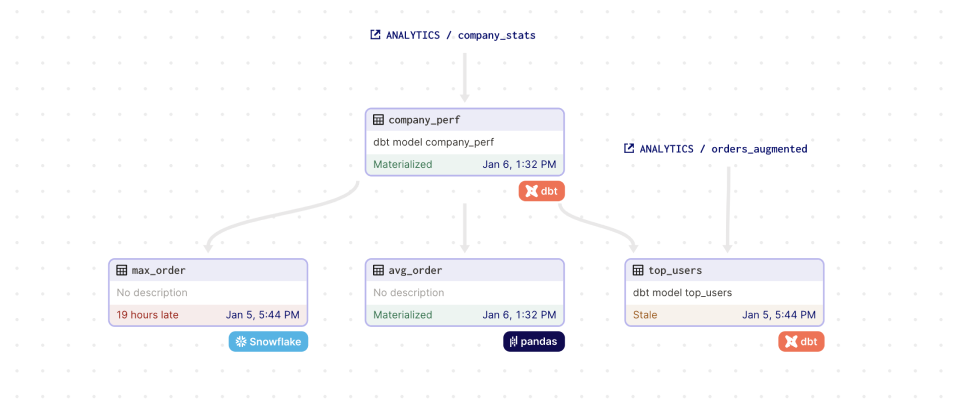Image resolution: width=960 pixels, height=400 pixels.
Task: Click the table icon in avg_order header
Action: (x=379, y=270)
